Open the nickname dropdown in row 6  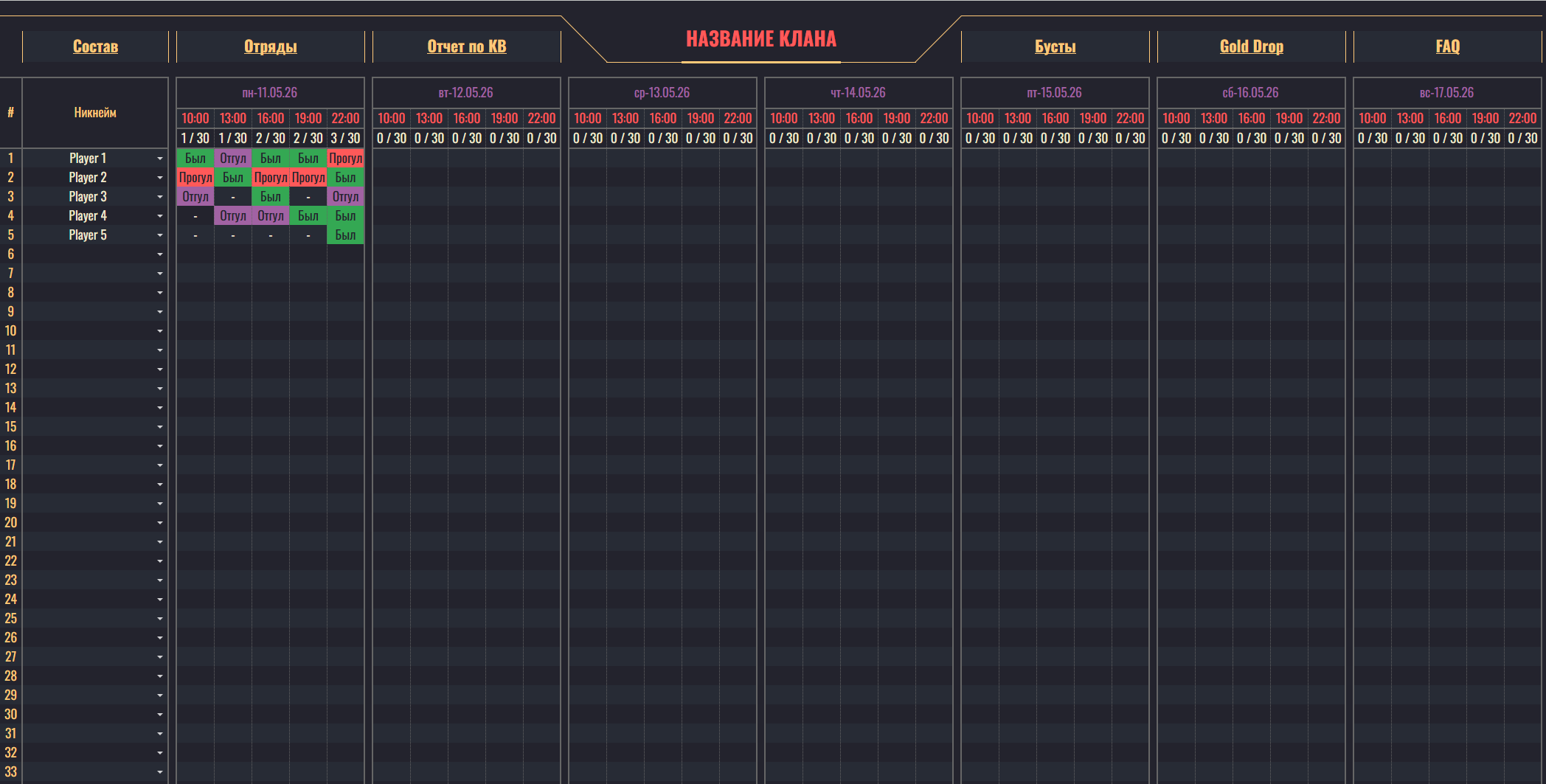[160, 254]
